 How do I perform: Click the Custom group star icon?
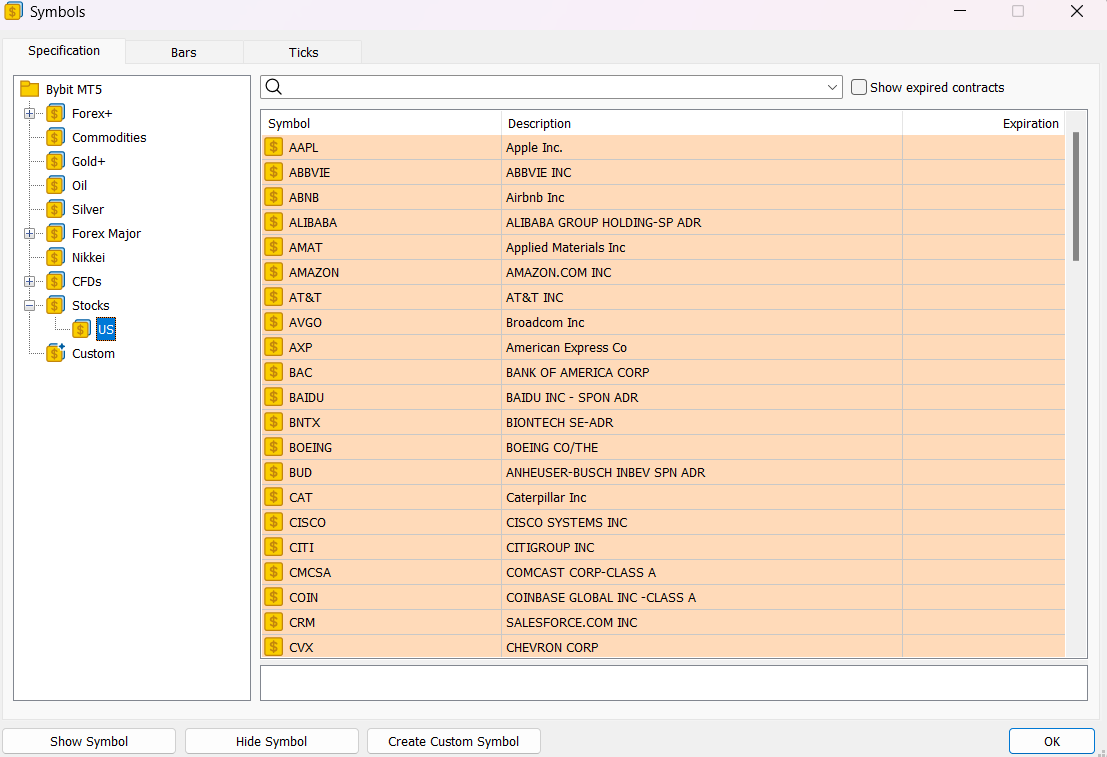(56, 352)
